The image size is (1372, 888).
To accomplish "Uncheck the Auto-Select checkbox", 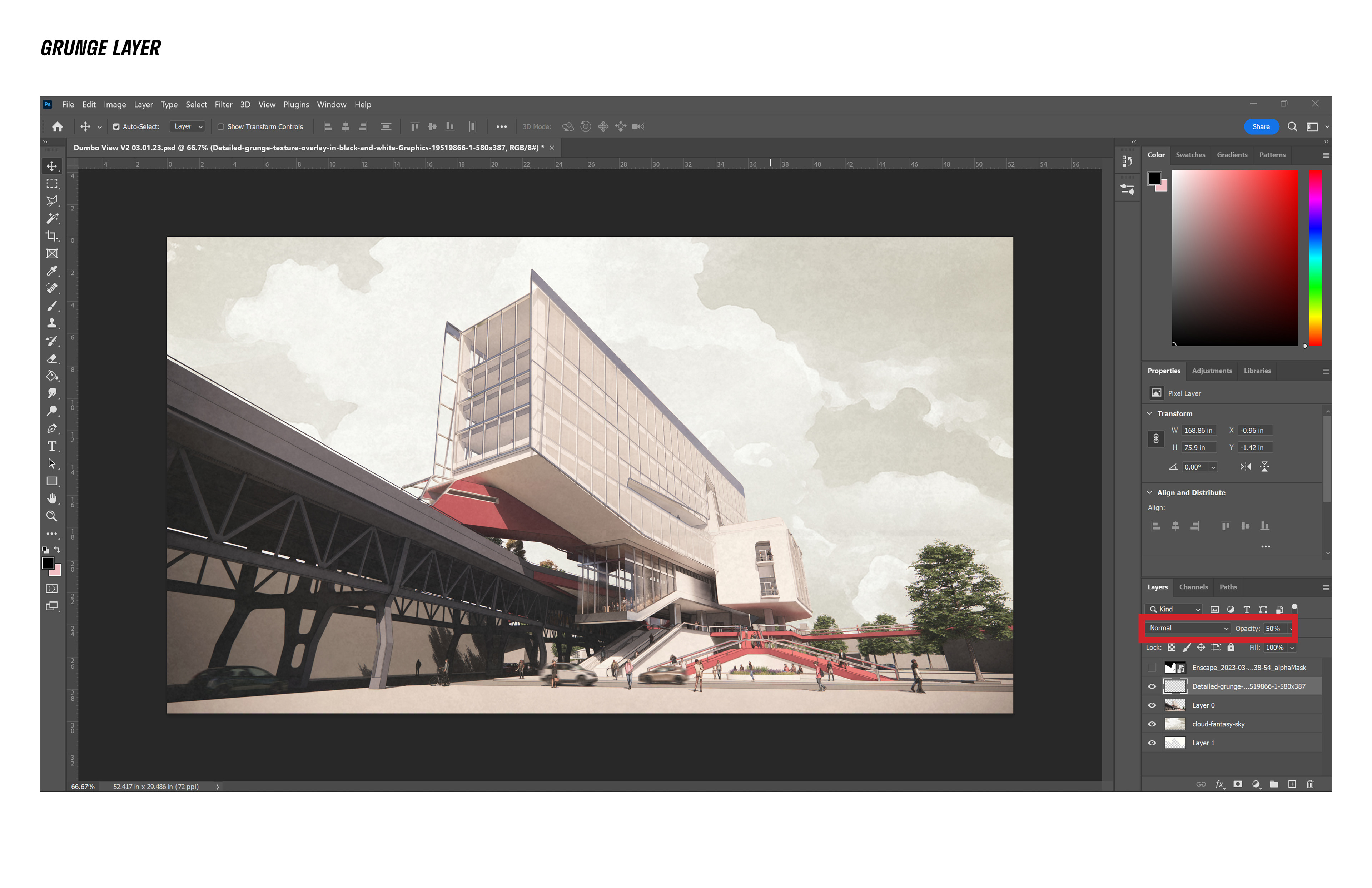I will point(116,127).
